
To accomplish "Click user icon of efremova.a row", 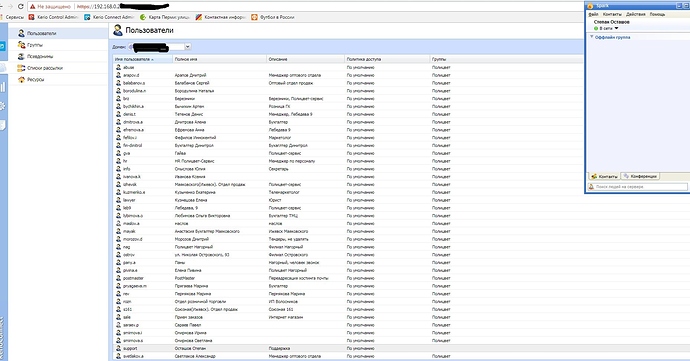I will click(x=118, y=130).
